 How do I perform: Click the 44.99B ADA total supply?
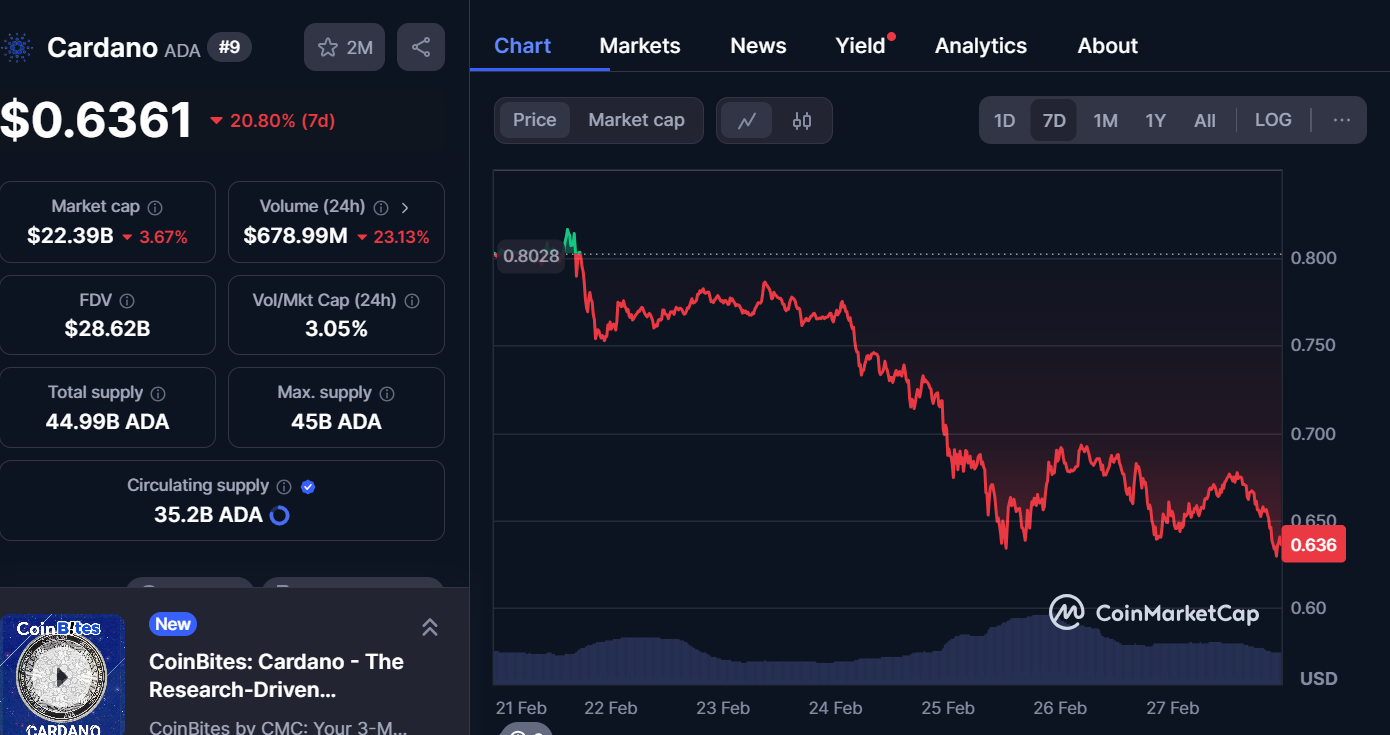(107, 422)
